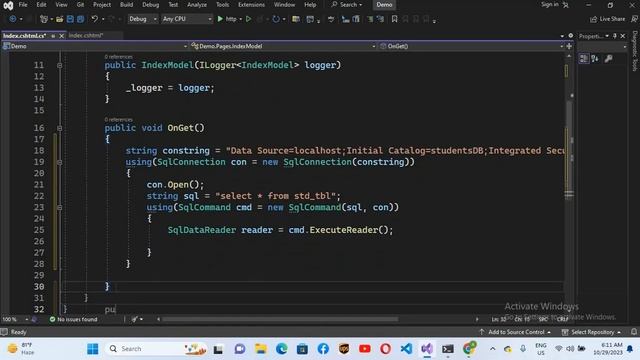Screen dimensions: 640x360
Task: Close the Index.cshtml.cs tab
Action: [62, 36]
